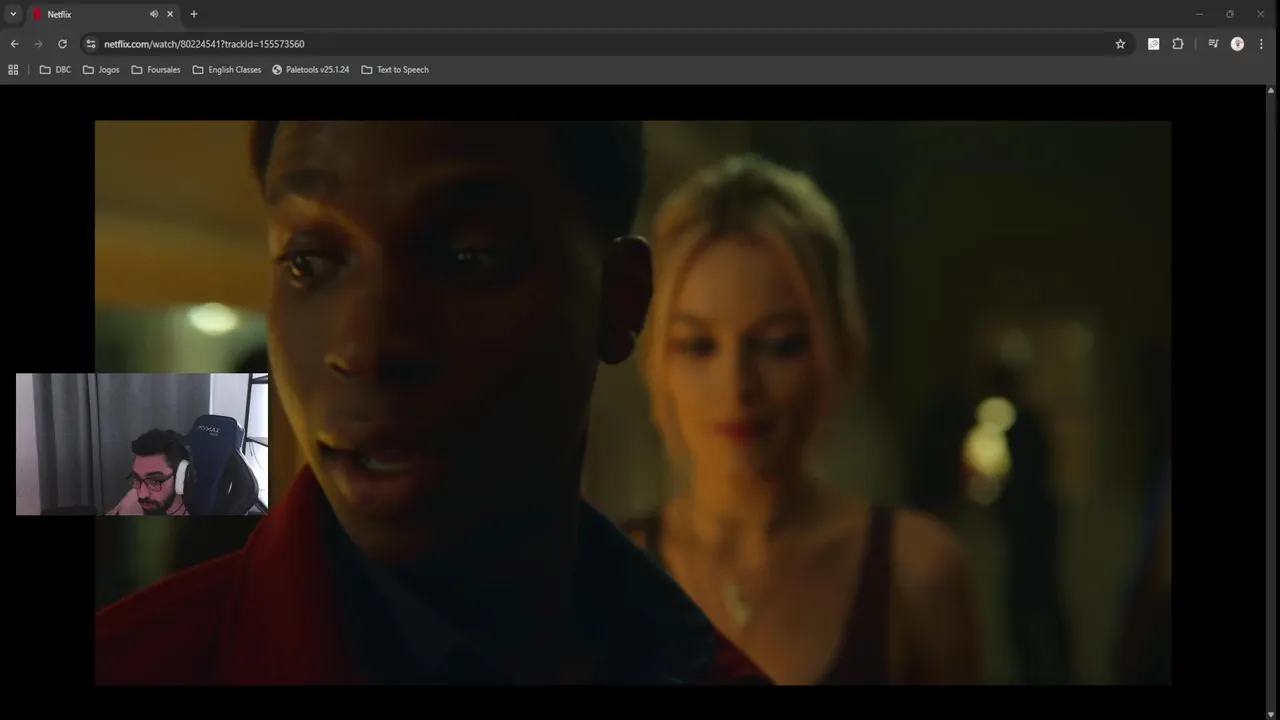Open the tab search dropdown arrow
Screen dimensions: 1280x720
[13, 14]
